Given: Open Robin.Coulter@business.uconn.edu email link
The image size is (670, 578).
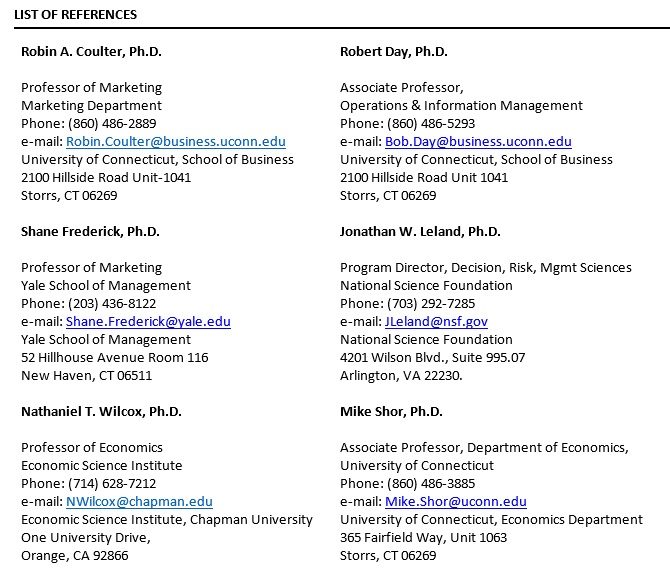Looking at the screenshot, I should [x=176, y=141].
